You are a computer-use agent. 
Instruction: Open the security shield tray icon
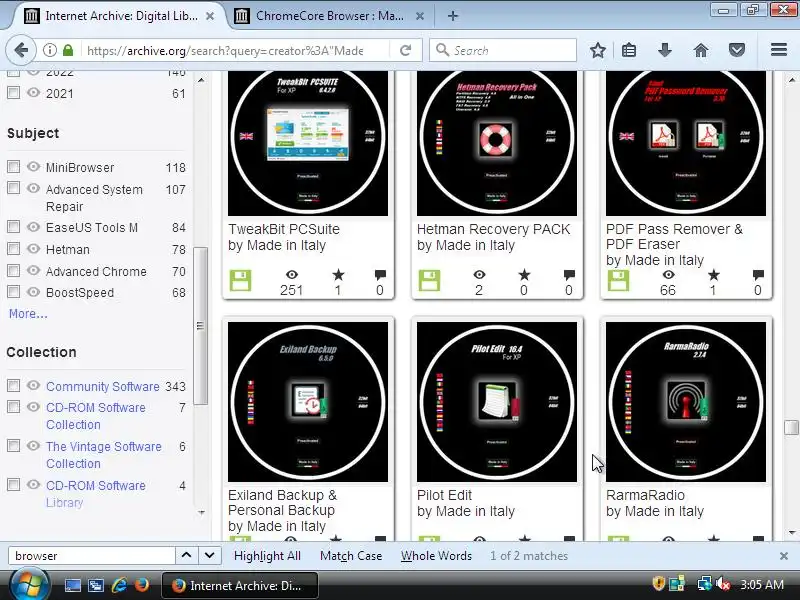pos(659,584)
